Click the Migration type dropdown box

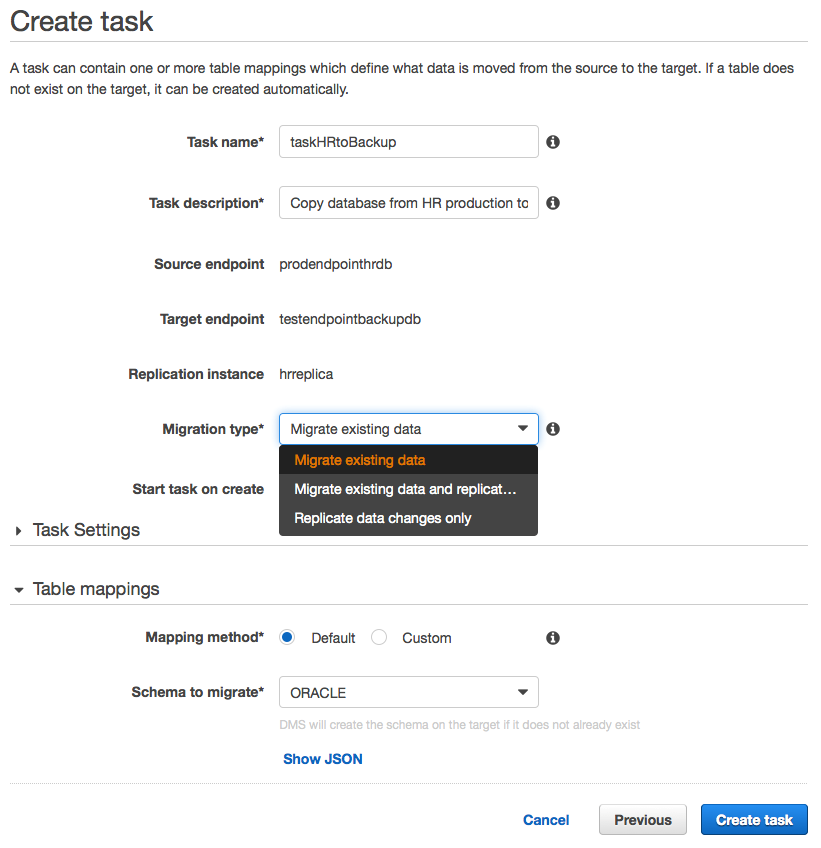point(400,429)
